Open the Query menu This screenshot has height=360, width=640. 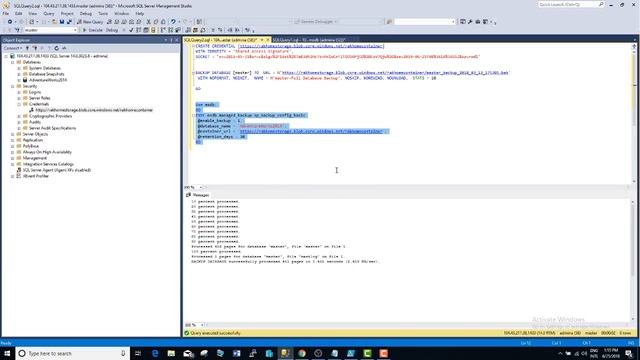(x=49, y=13)
